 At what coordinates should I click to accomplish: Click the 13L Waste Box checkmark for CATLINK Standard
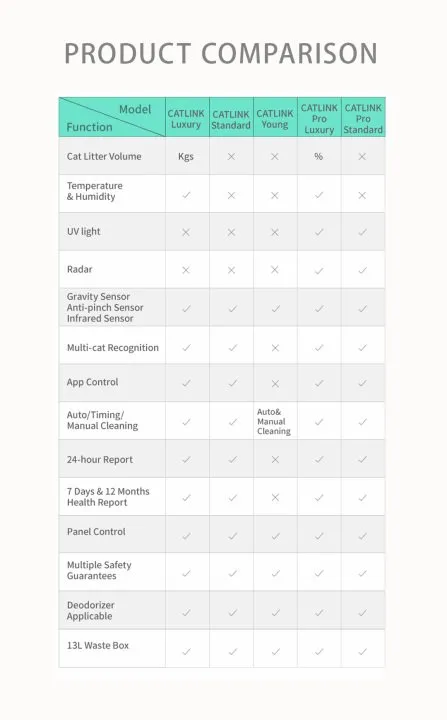[x=233, y=651]
